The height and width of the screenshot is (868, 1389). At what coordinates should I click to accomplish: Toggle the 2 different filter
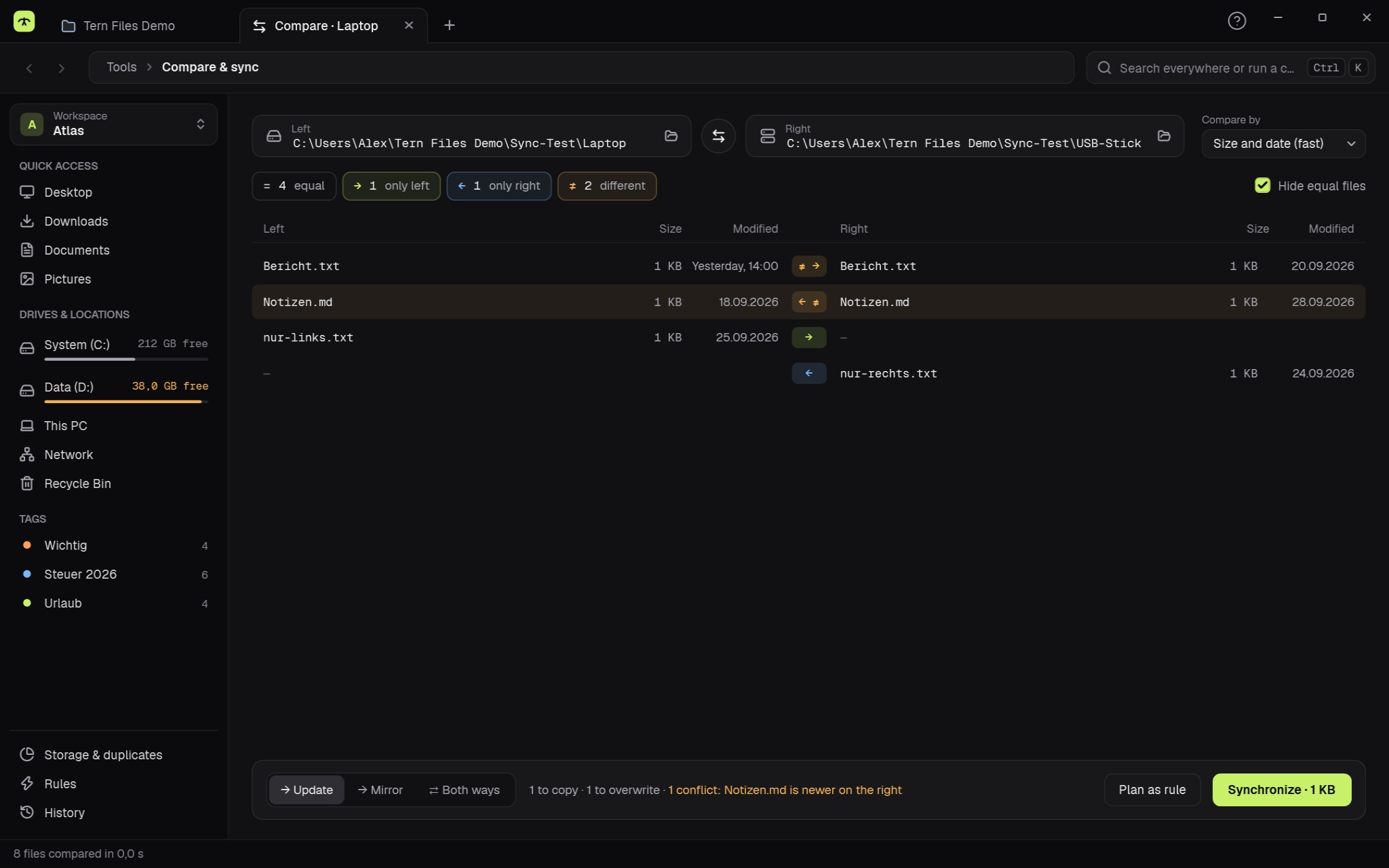[607, 186]
